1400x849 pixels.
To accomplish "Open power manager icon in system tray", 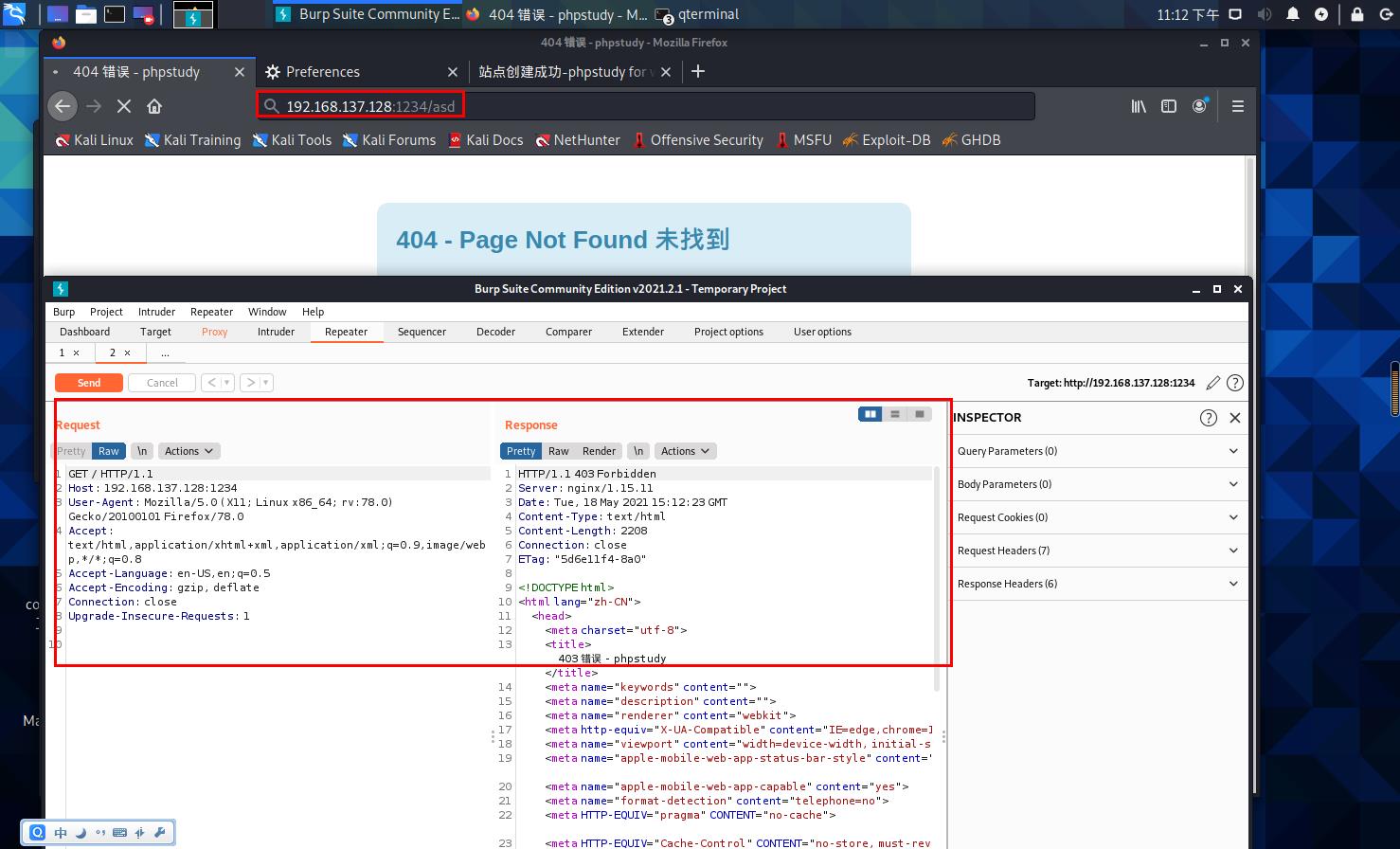I will coord(1321,14).
